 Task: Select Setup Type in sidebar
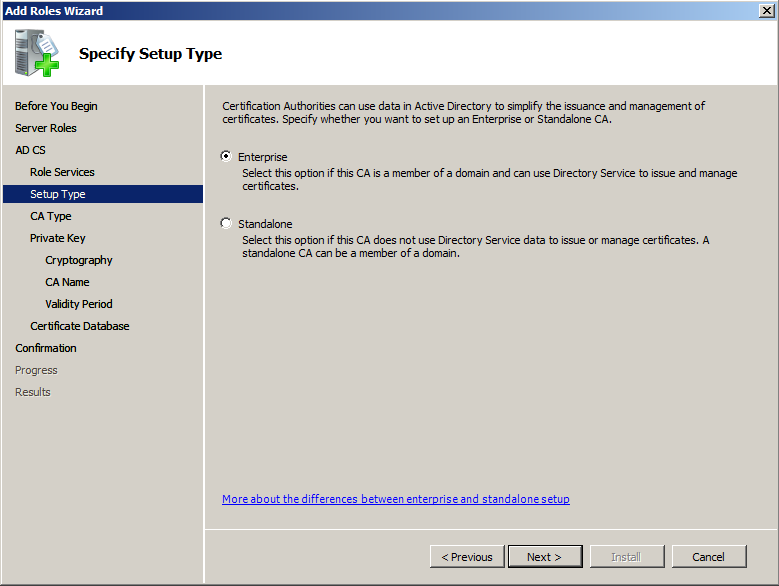click(x=58, y=194)
